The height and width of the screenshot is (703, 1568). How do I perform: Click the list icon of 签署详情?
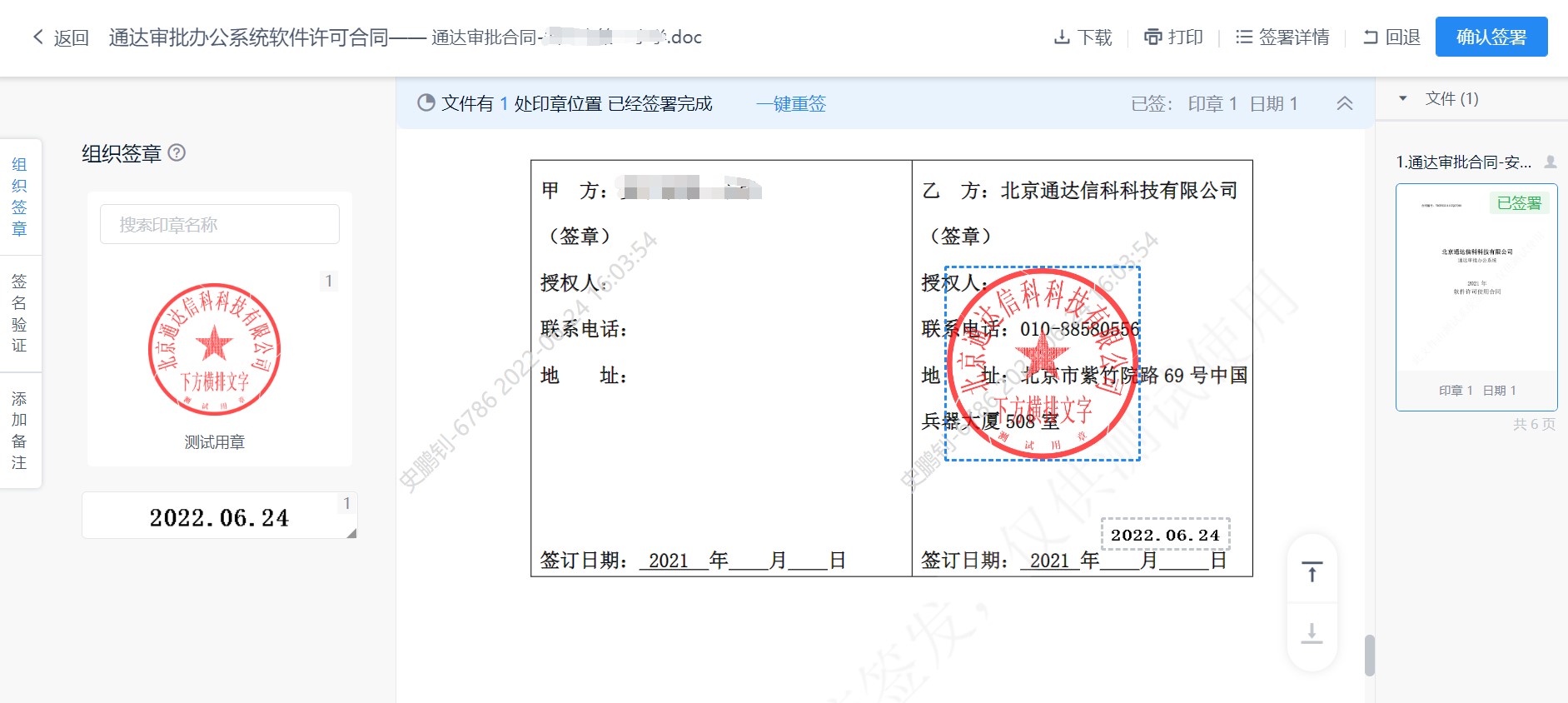1244,37
